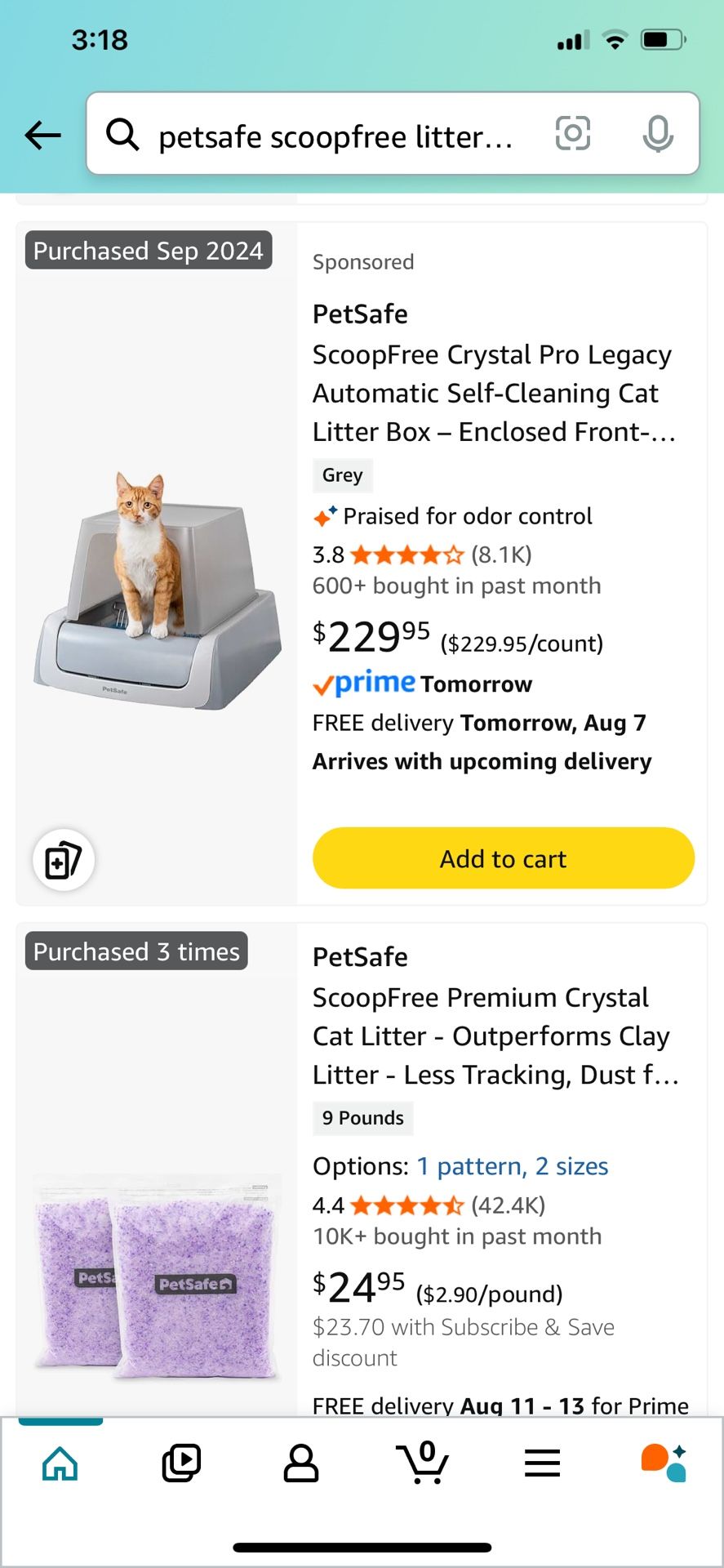
Task: Tap the search field with petsafe query
Action: 335,136
